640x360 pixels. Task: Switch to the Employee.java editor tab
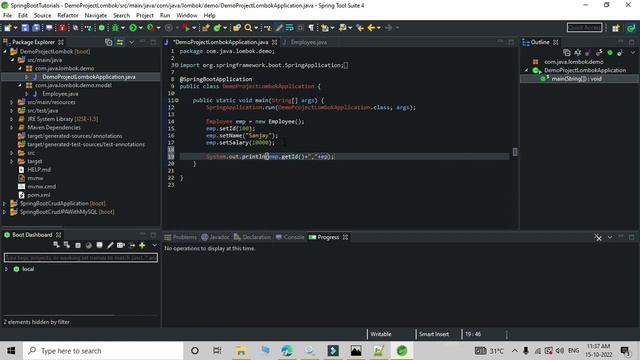(x=308, y=42)
